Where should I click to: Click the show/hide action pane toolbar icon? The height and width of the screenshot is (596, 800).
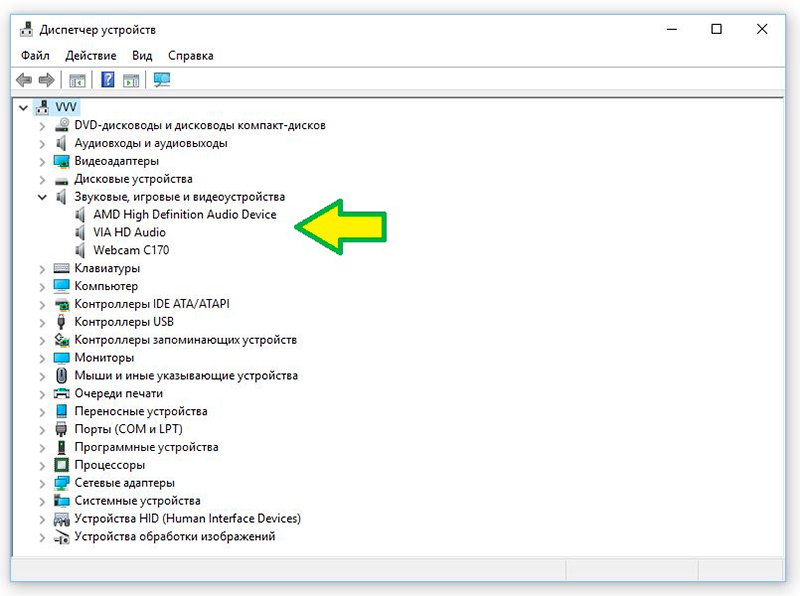tap(131, 80)
